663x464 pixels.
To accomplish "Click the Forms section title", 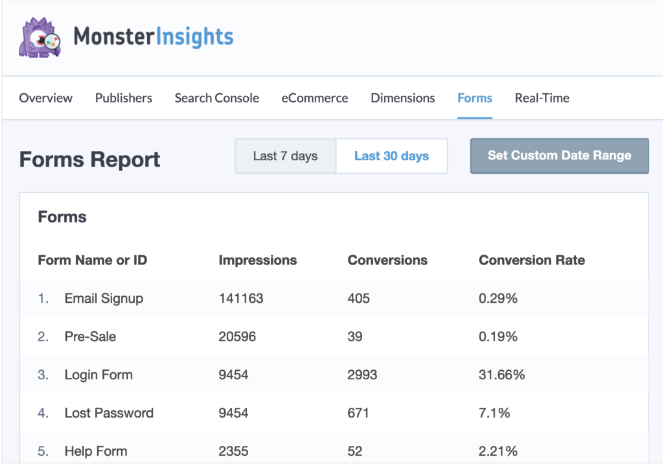I will pyautogui.click(x=62, y=217).
